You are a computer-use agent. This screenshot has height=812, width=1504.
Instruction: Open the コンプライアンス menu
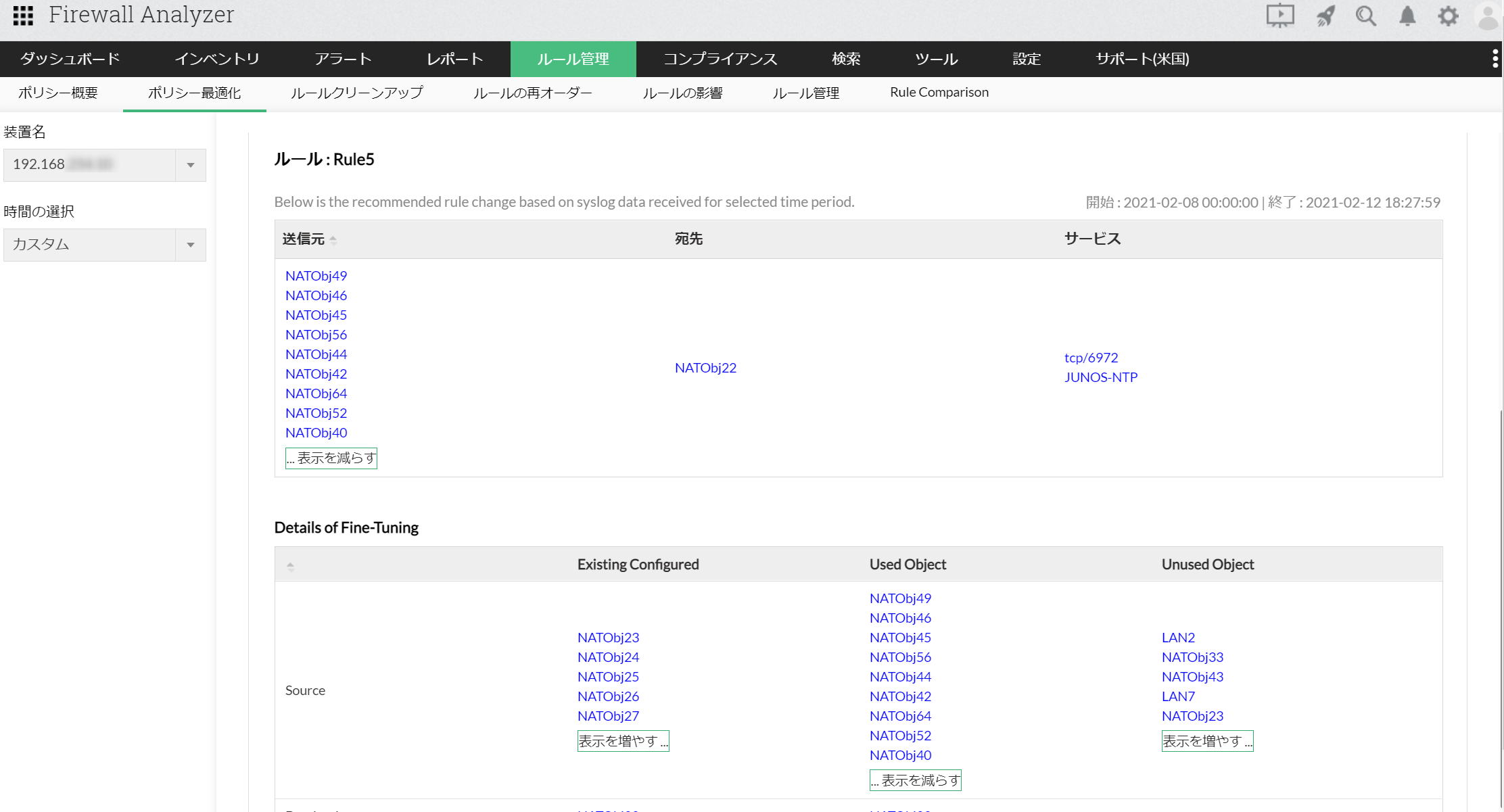pyautogui.click(x=720, y=59)
